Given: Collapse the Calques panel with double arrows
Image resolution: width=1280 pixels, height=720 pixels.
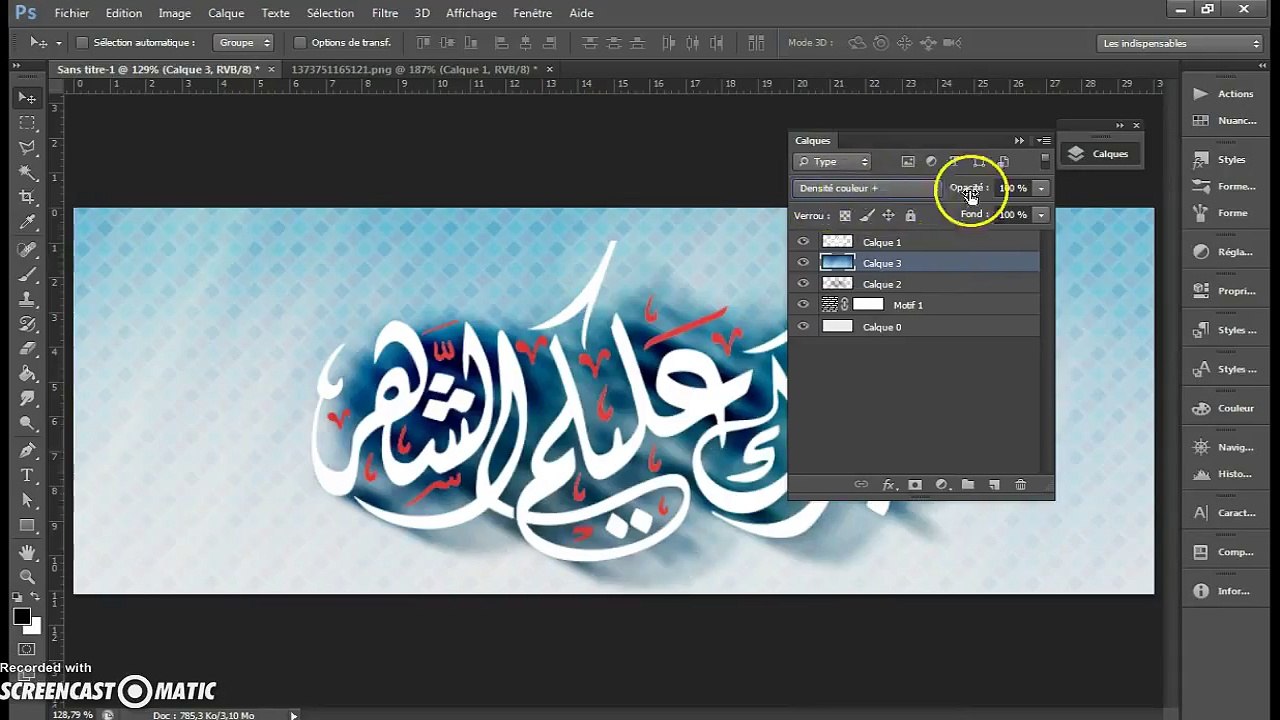Looking at the screenshot, I should [x=1019, y=141].
